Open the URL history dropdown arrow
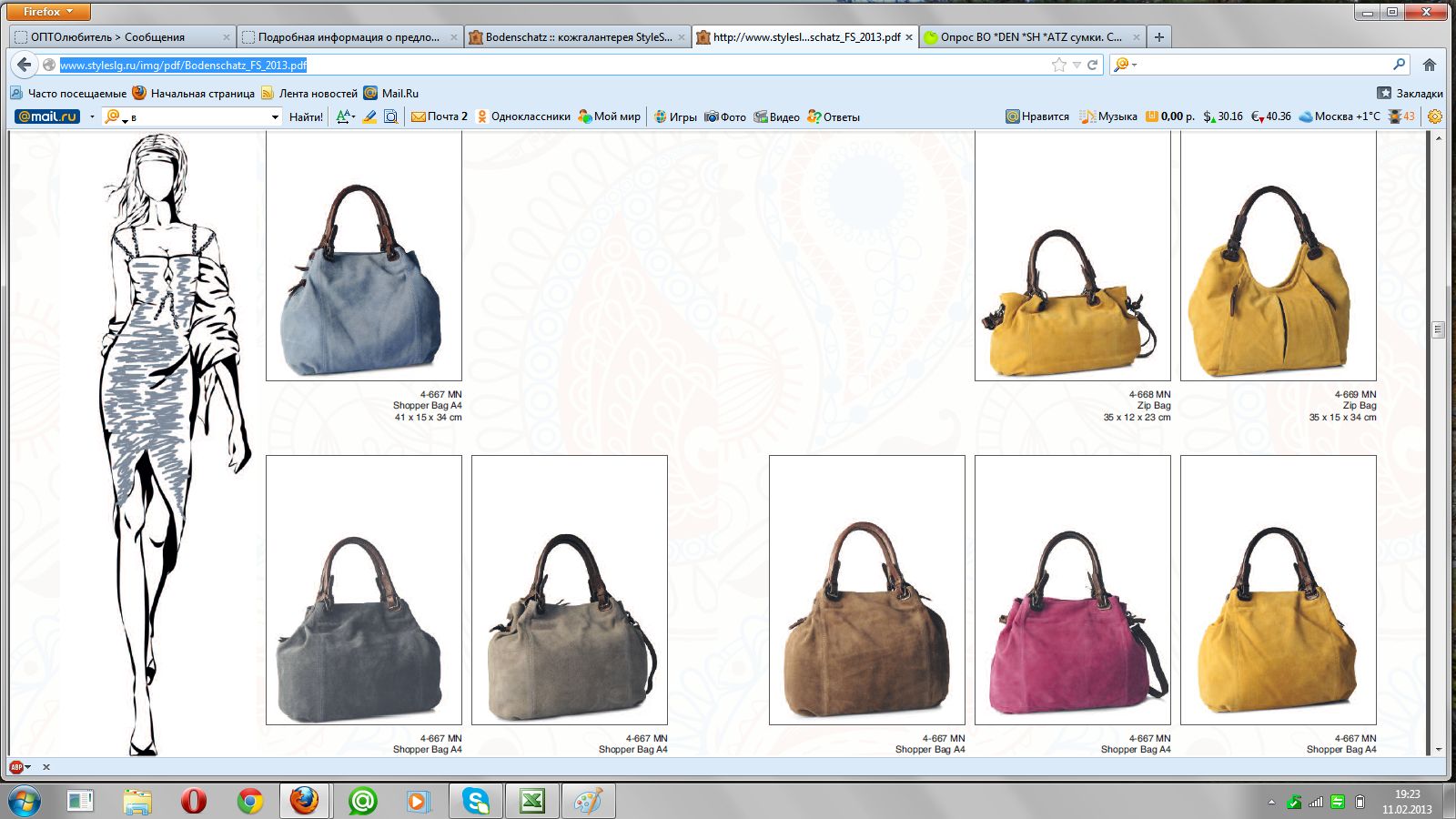This screenshot has width=1456, height=819. pyautogui.click(x=1077, y=65)
